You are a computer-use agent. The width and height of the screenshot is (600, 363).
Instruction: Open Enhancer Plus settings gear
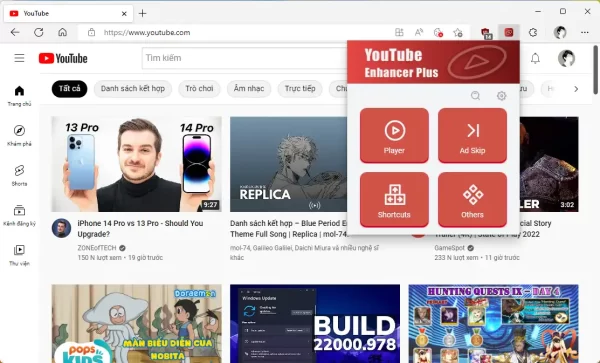(501, 96)
